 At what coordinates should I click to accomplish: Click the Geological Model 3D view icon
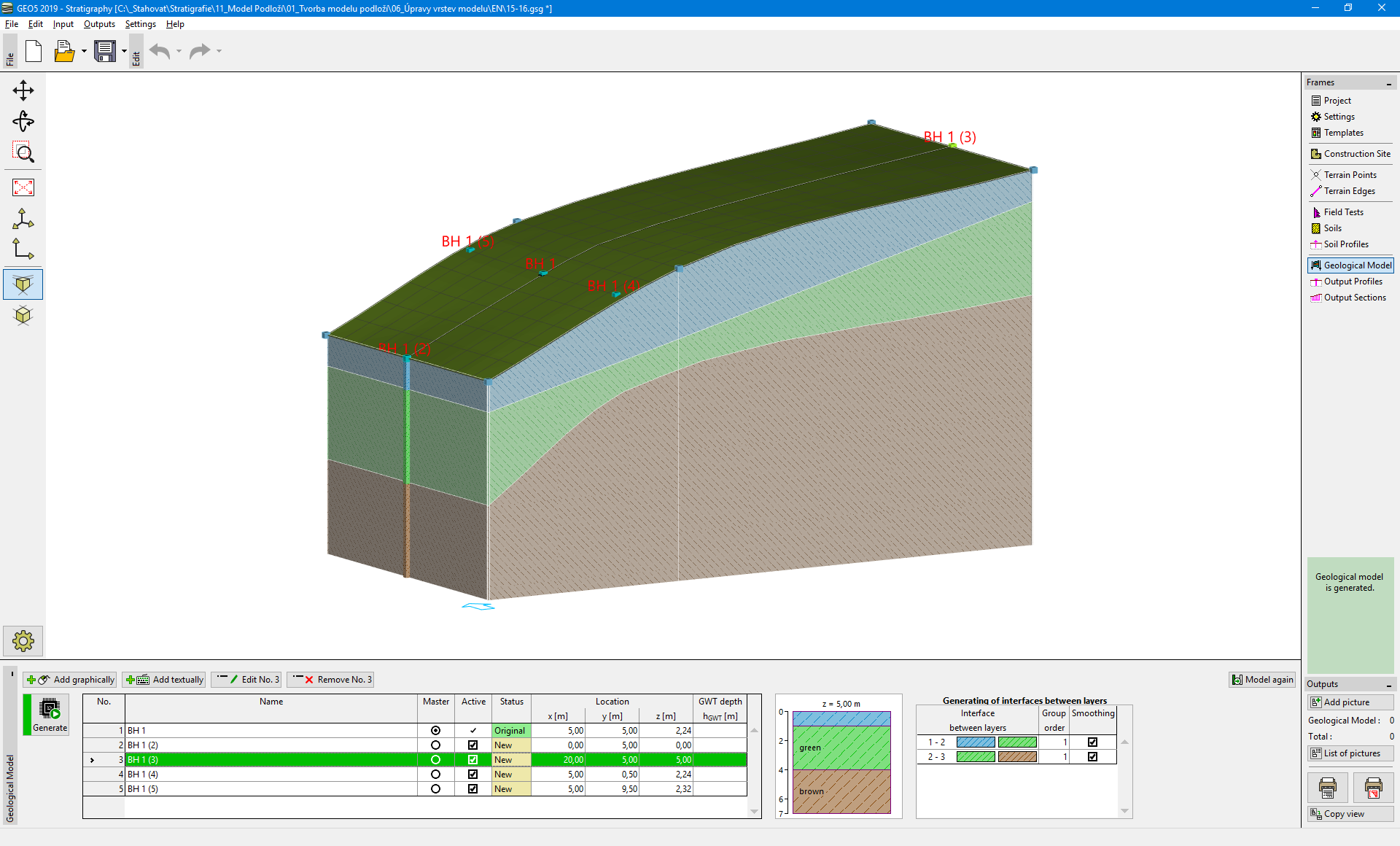tap(24, 284)
